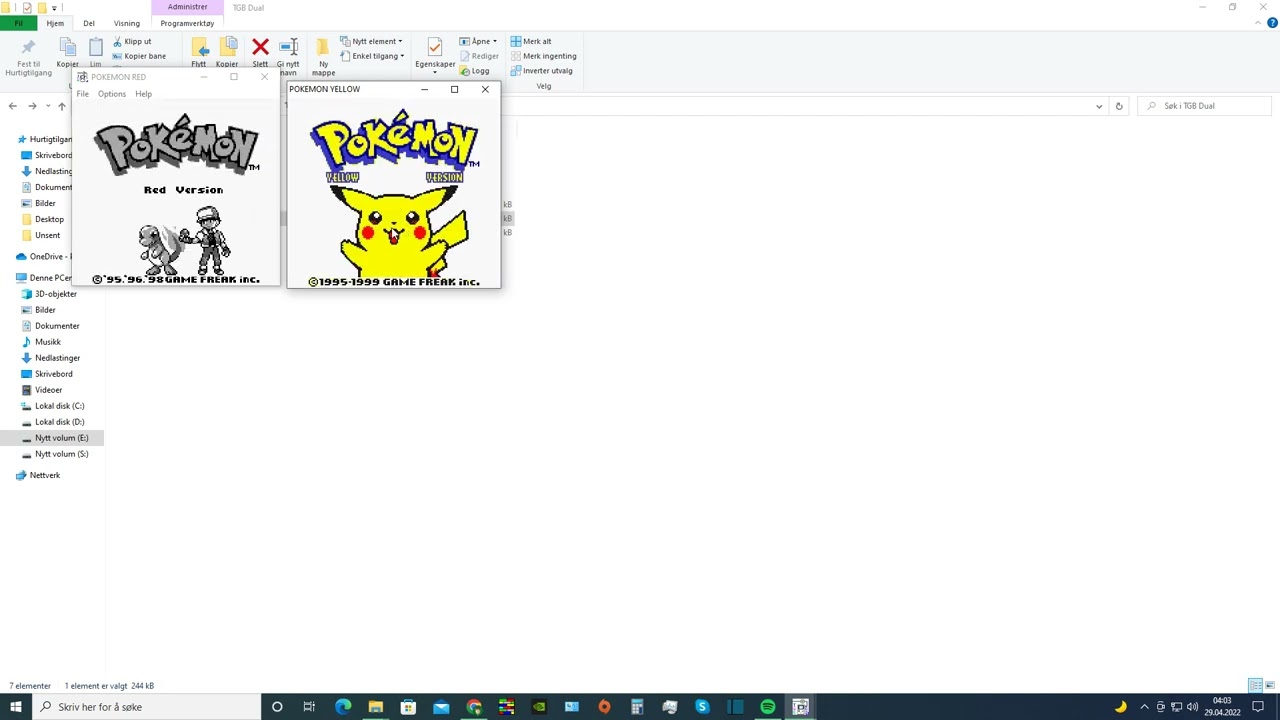The height and width of the screenshot is (720, 1280).
Task: Select Nettverk in navigation pane
Action: click(x=38, y=475)
